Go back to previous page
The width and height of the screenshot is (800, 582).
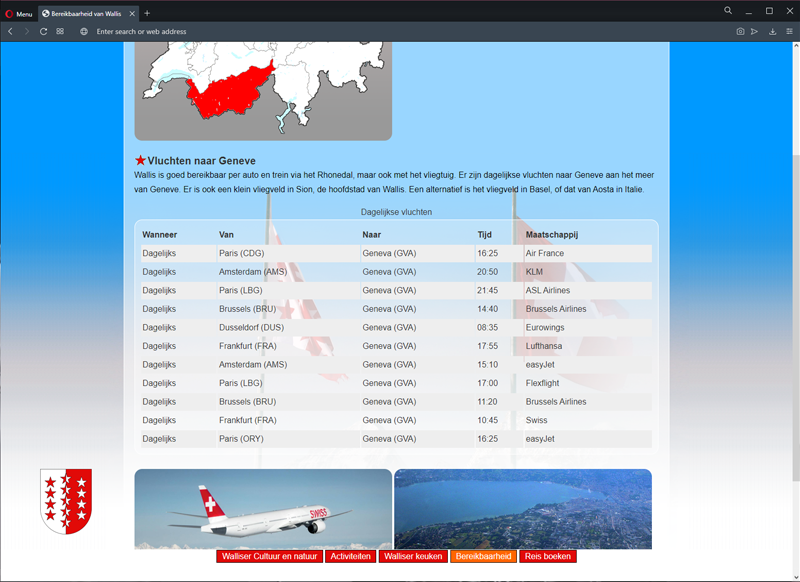tap(10, 32)
